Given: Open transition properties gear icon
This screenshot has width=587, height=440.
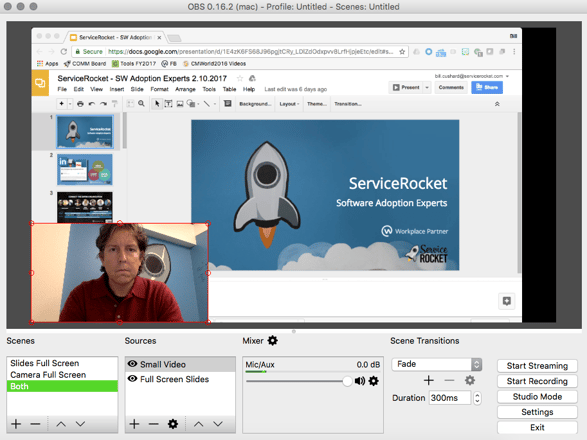Looking at the screenshot, I should click(x=469, y=380).
